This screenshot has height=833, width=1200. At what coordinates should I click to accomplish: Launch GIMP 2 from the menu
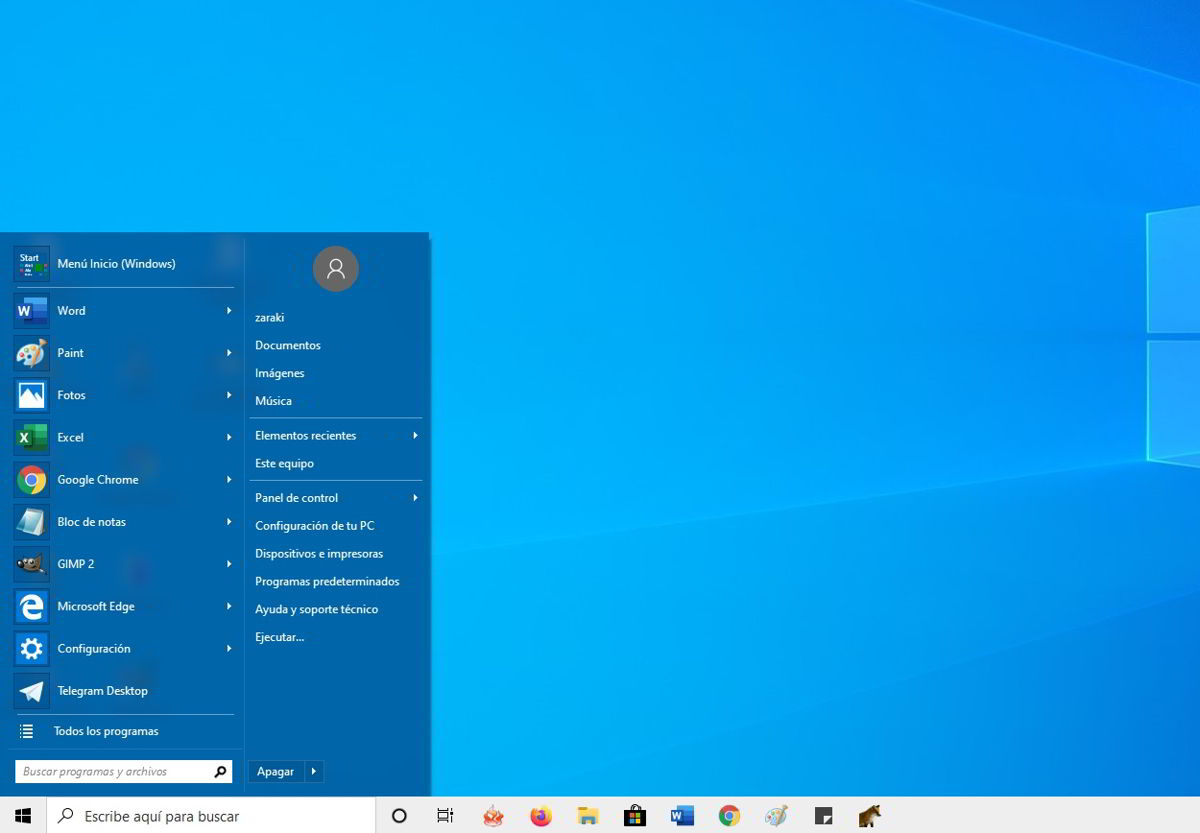coord(75,564)
